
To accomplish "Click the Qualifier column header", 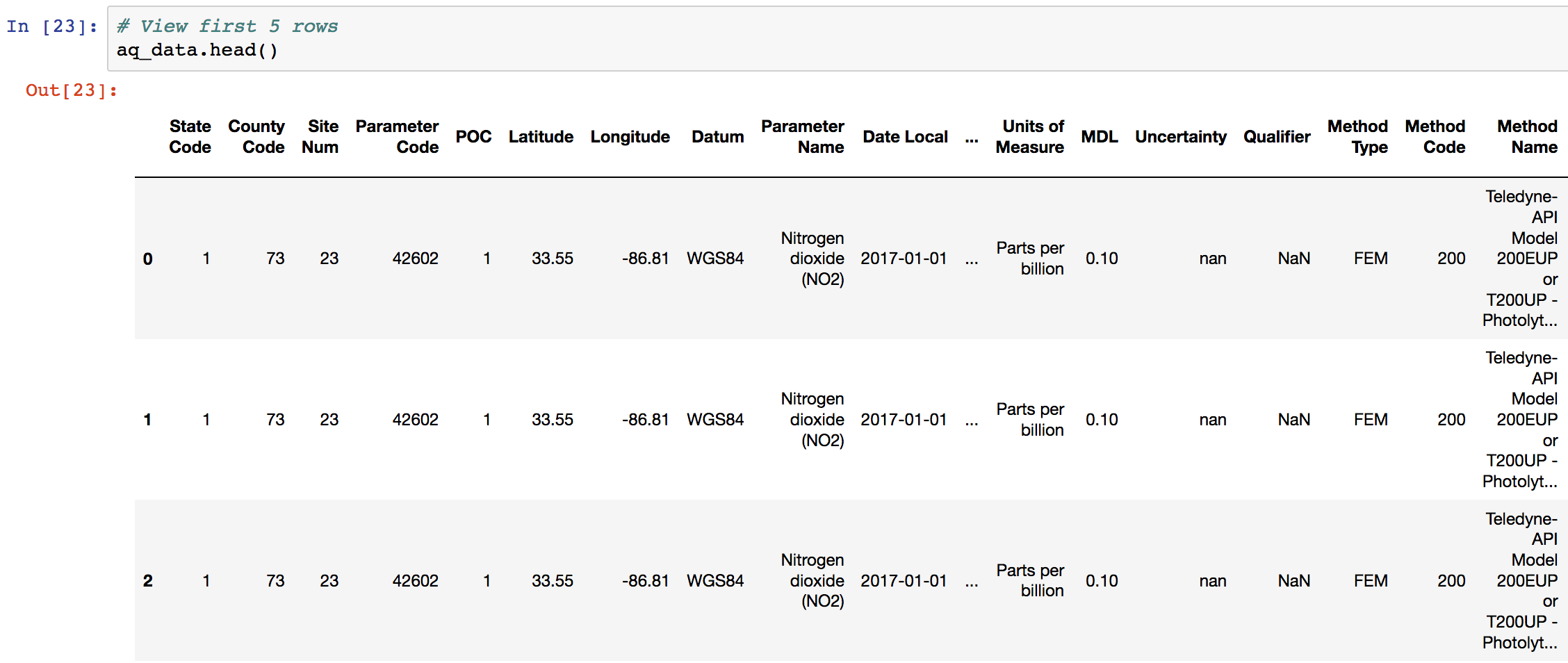I will [1277, 137].
